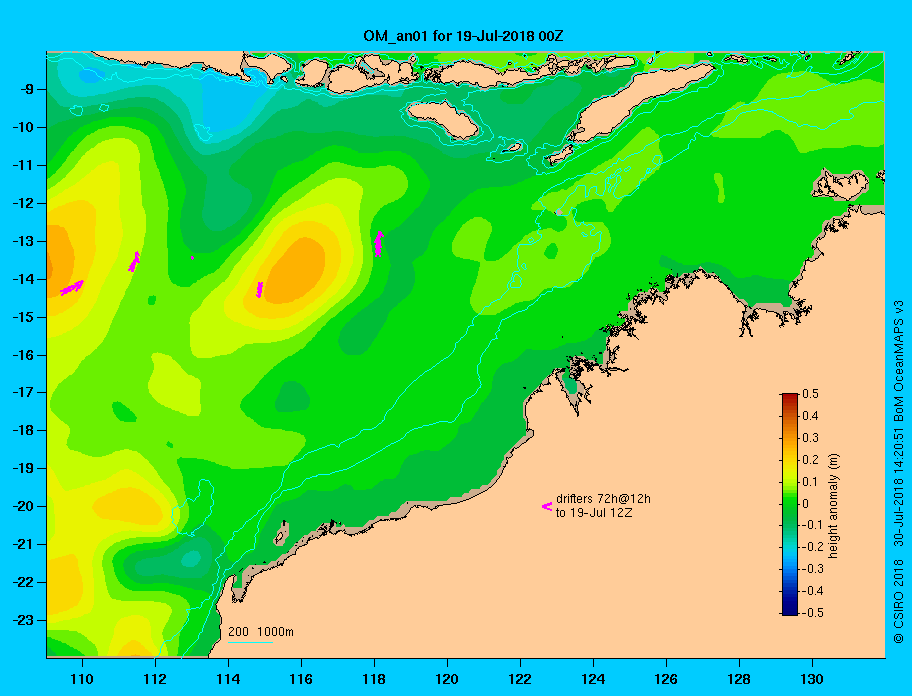
Task: Click the '-12' latitude axis label
Action: (x=23, y=204)
